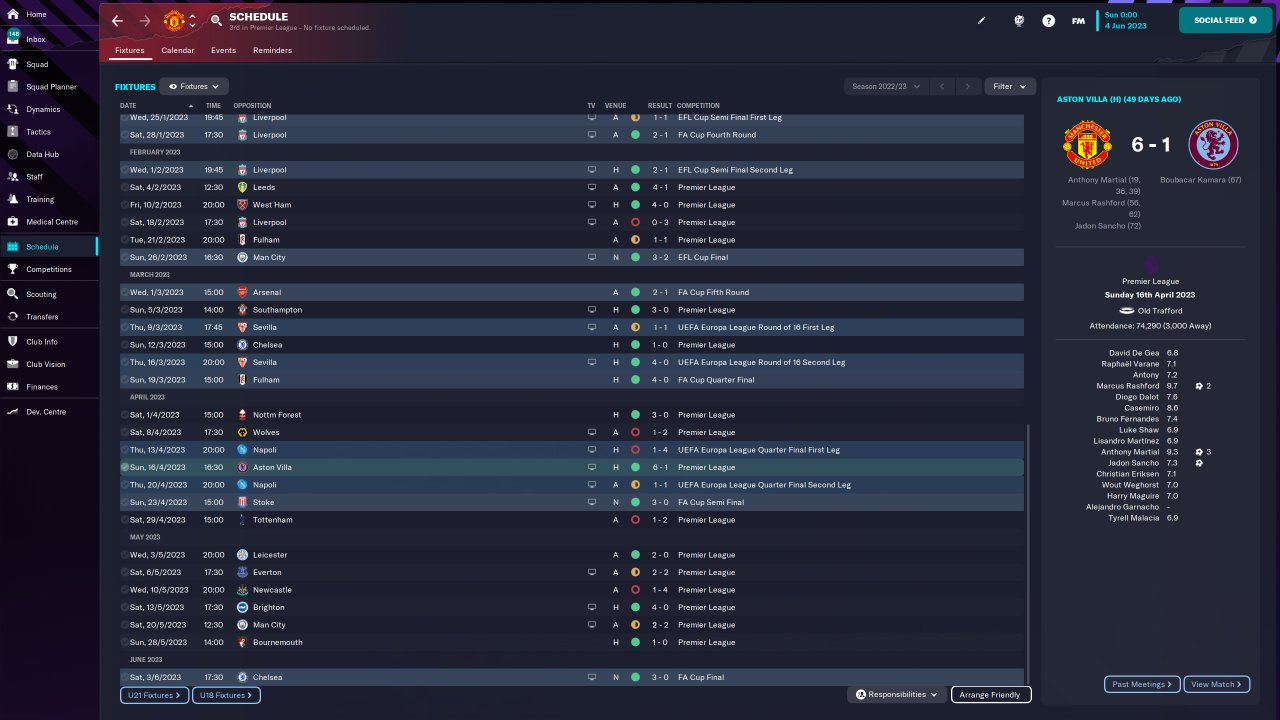Switch to the Calendar tab
1280x720 pixels.
(178, 50)
